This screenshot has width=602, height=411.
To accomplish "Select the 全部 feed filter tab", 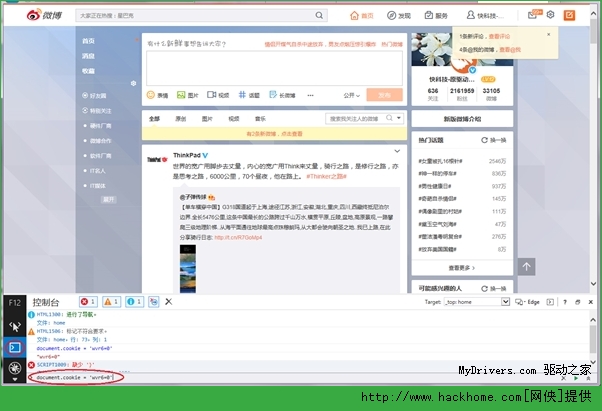I will [154, 119].
